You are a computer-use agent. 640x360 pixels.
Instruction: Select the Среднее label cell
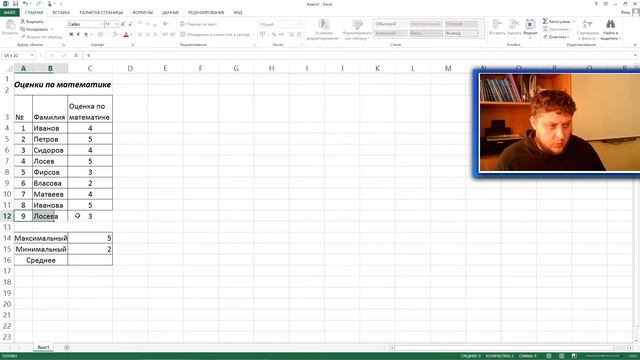pos(41,260)
